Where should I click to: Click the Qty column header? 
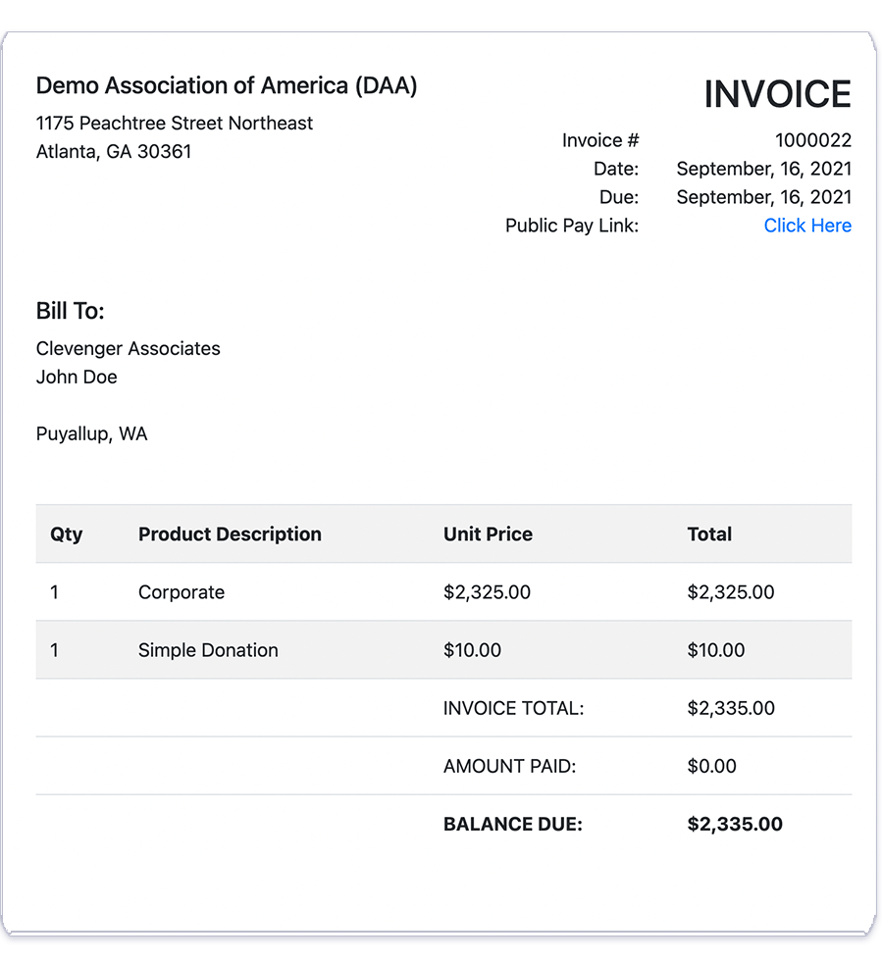click(x=65, y=534)
